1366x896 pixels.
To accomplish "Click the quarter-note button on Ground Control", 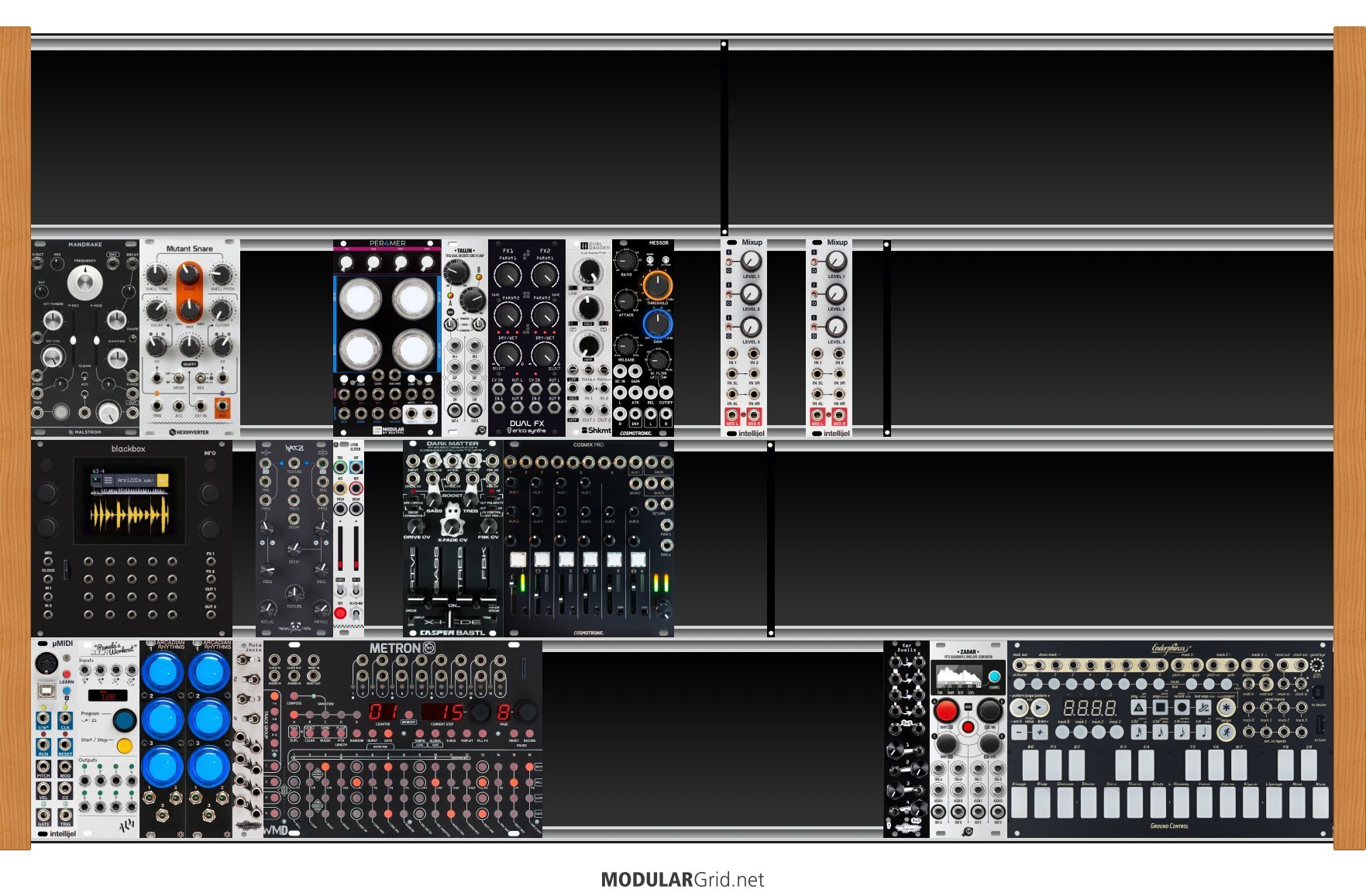I will [1203, 730].
